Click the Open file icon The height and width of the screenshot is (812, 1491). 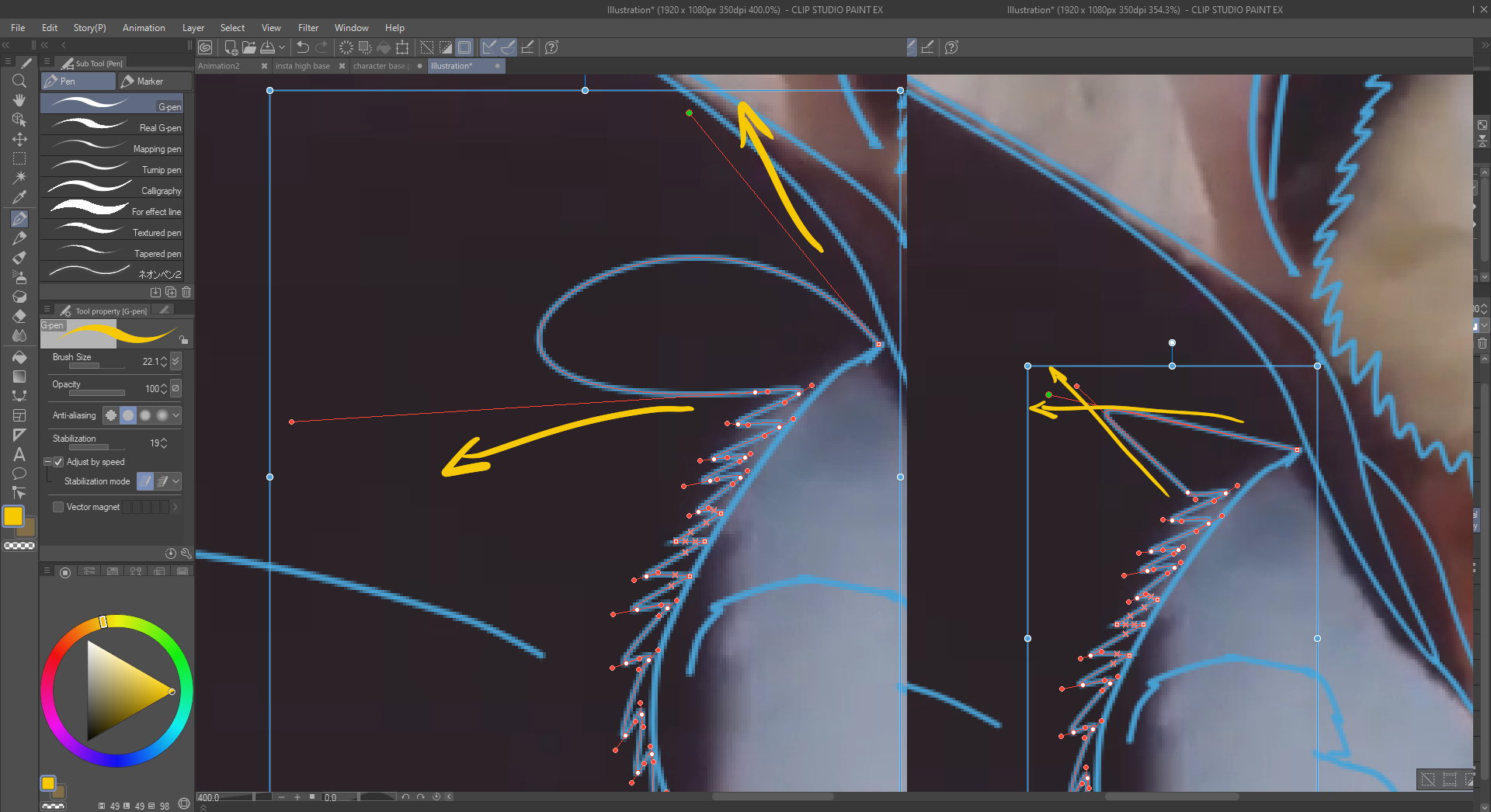pyautogui.click(x=248, y=47)
